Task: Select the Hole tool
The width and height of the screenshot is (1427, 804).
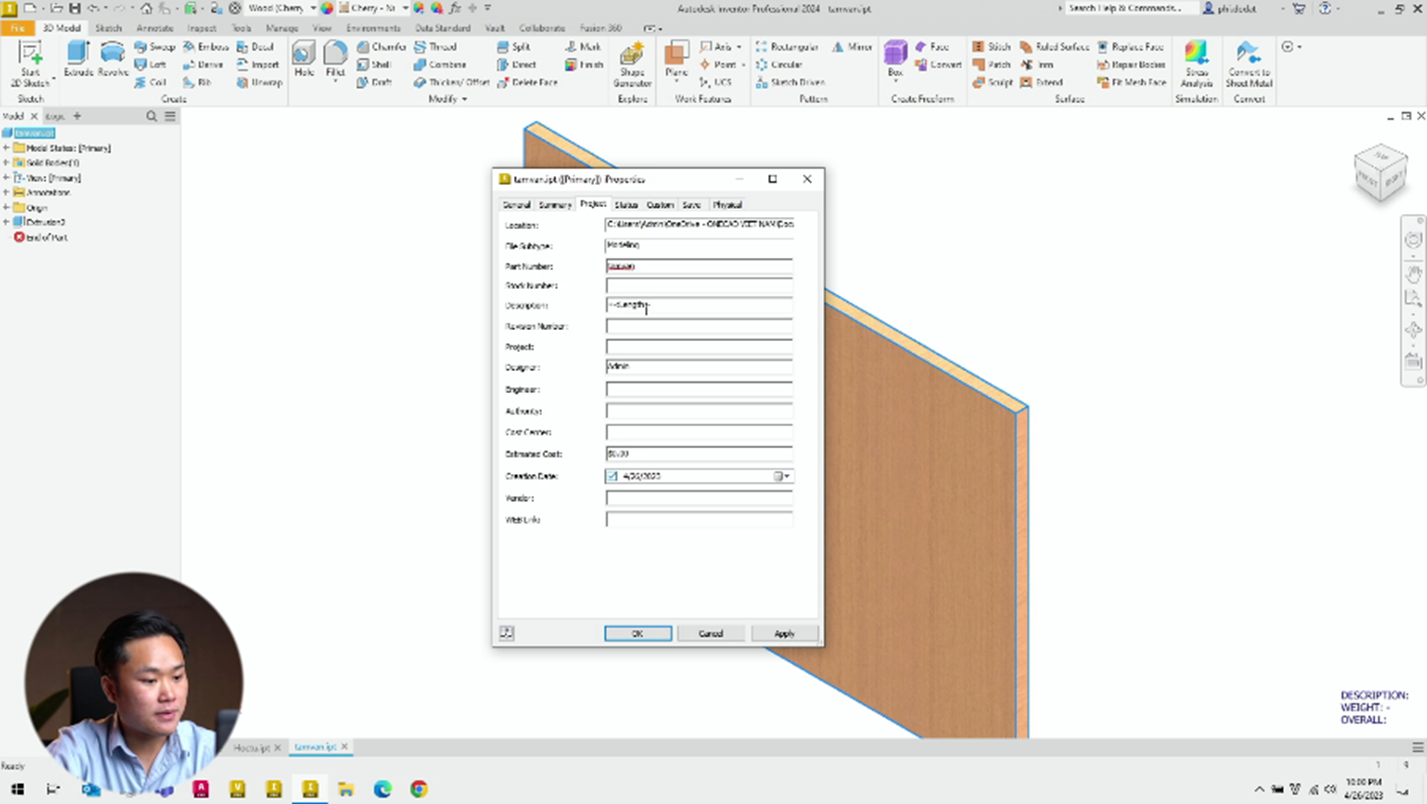Action: click(x=304, y=60)
